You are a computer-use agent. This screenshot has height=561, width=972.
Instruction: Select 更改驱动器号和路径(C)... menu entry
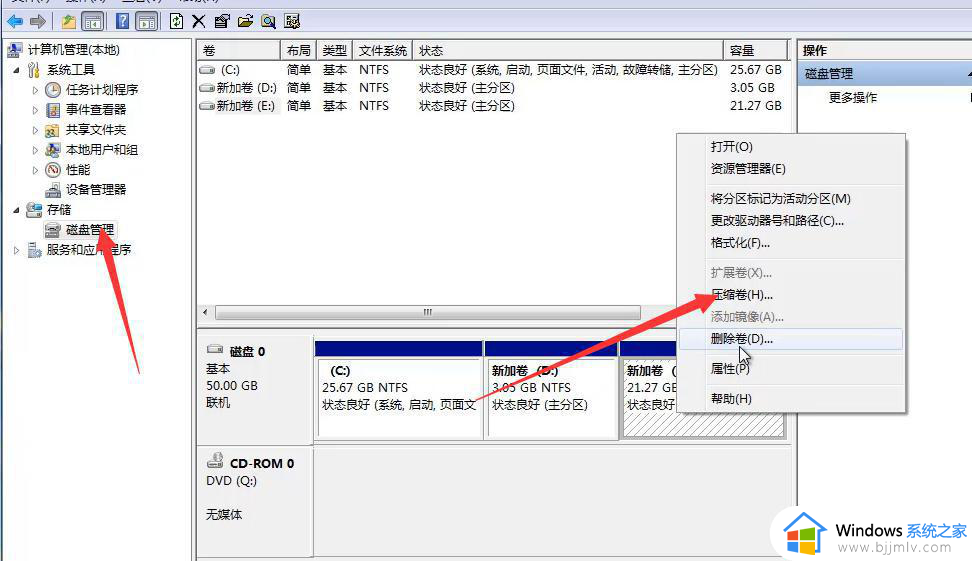pos(791,221)
